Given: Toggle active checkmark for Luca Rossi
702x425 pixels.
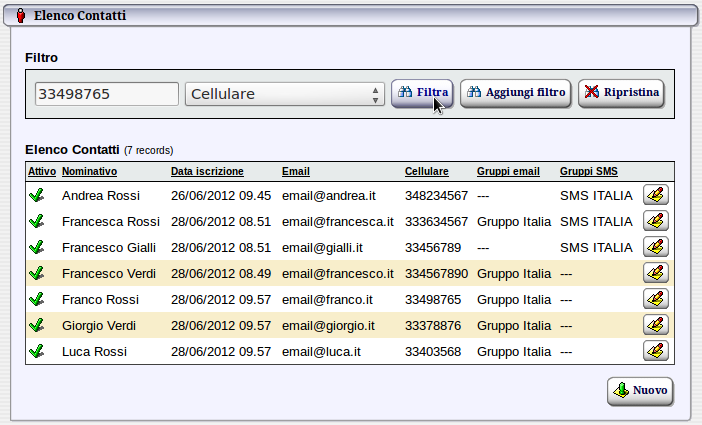Looking at the screenshot, I should (x=37, y=351).
